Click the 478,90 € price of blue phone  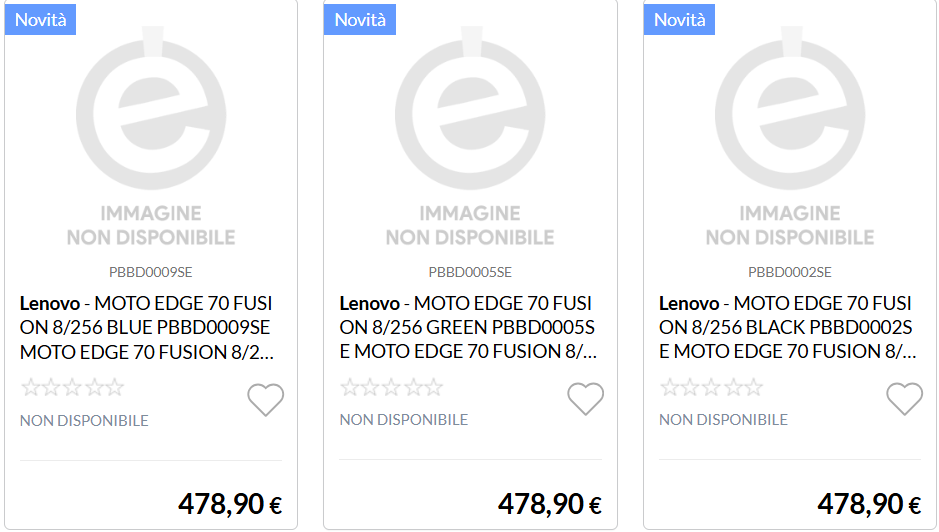pyautogui.click(x=230, y=504)
